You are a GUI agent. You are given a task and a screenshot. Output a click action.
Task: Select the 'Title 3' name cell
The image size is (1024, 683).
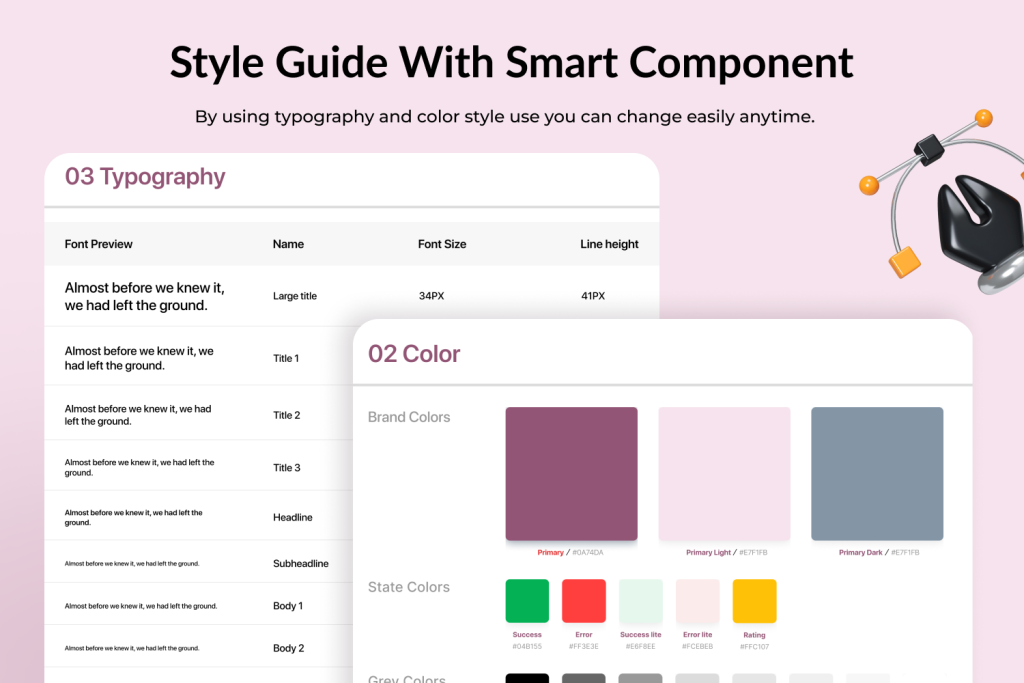(287, 468)
